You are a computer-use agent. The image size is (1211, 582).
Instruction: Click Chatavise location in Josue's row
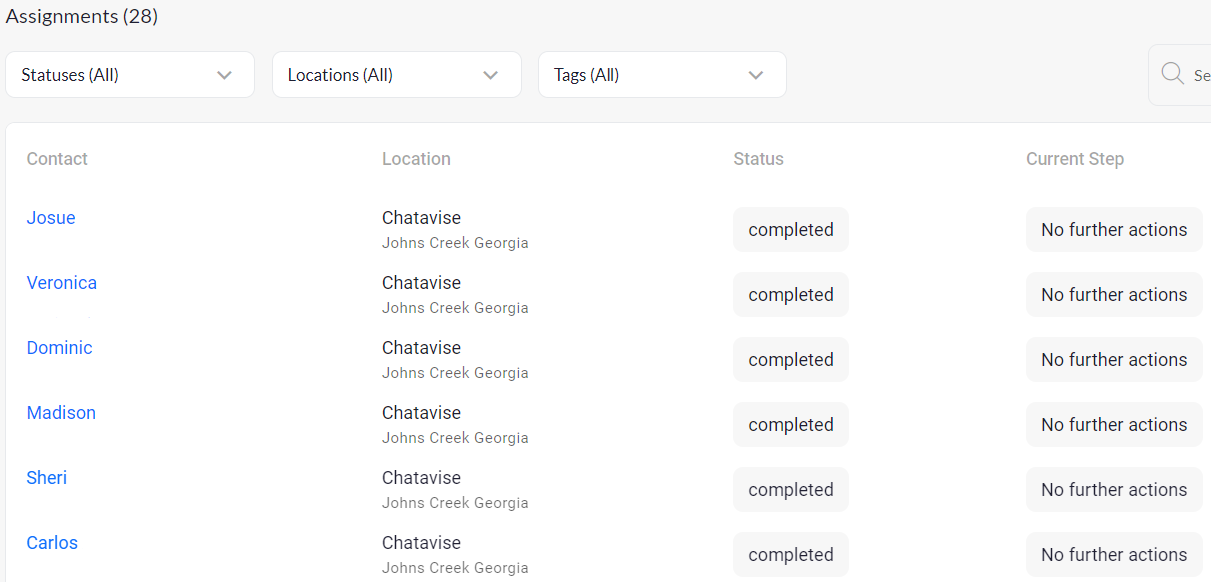pyautogui.click(x=421, y=218)
